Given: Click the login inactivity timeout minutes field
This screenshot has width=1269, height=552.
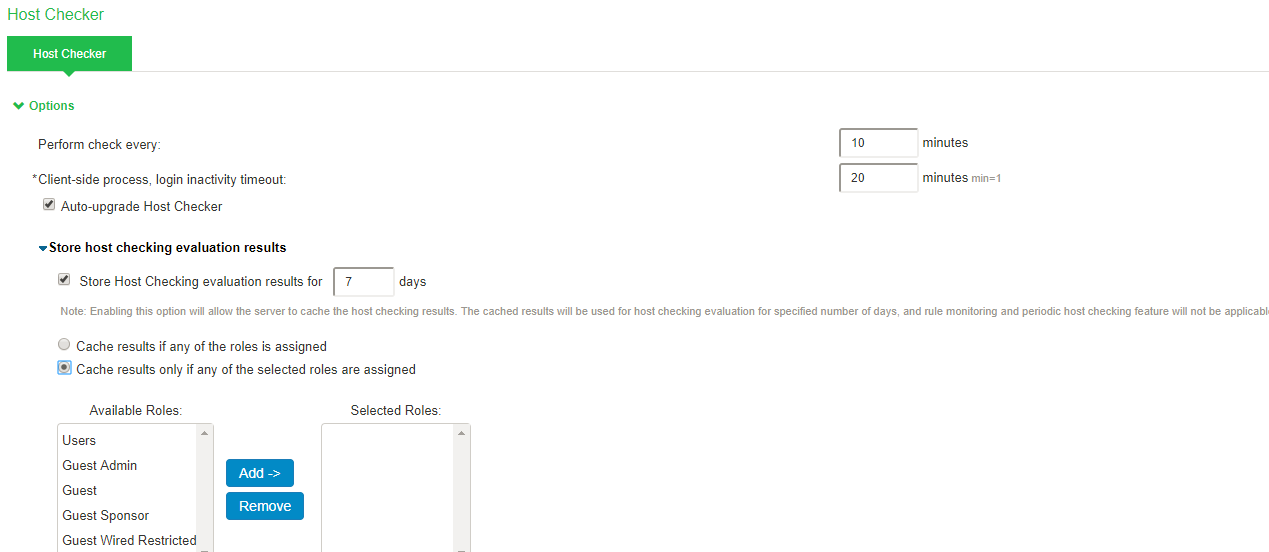Looking at the screenshot, I should pyautogui.click(x=878, y=178).
